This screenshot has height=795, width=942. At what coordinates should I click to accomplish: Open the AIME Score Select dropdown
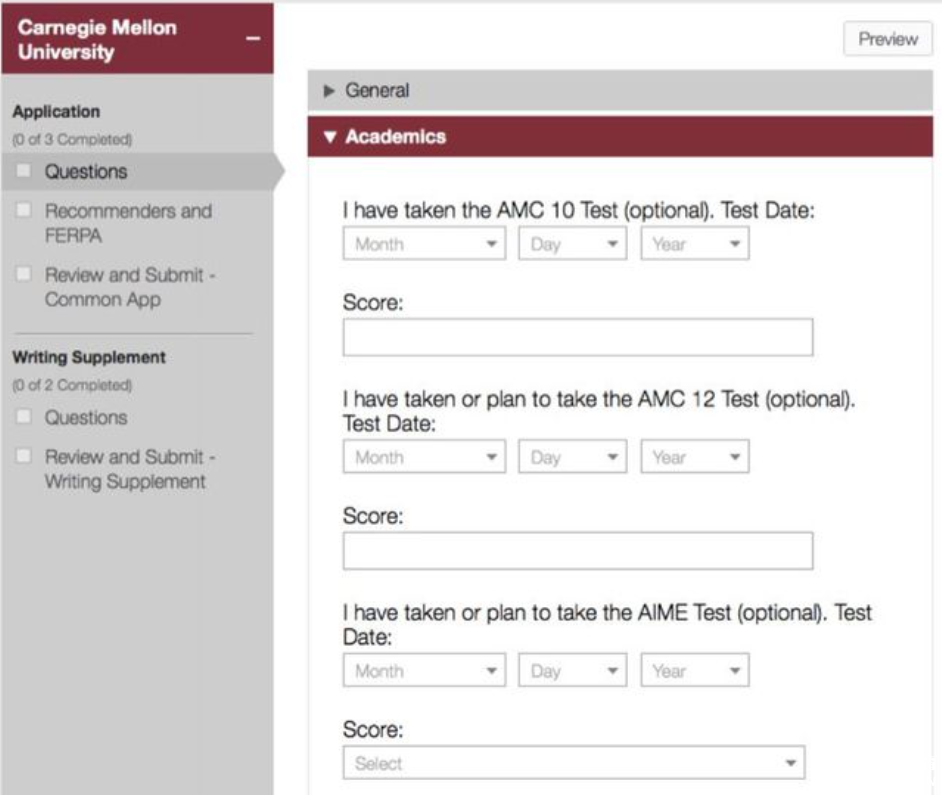click(574, 763)
